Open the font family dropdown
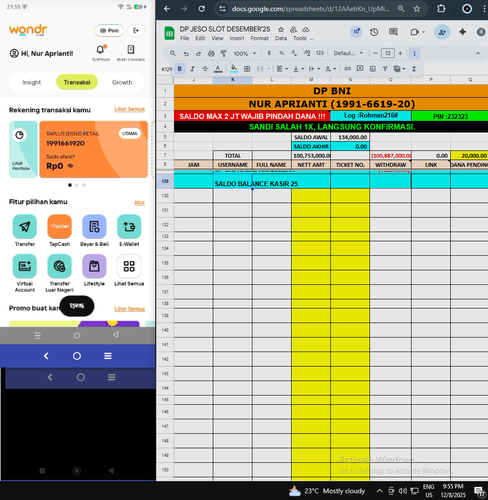The width and height of the screenshot is (488, 500). [348, 53]
